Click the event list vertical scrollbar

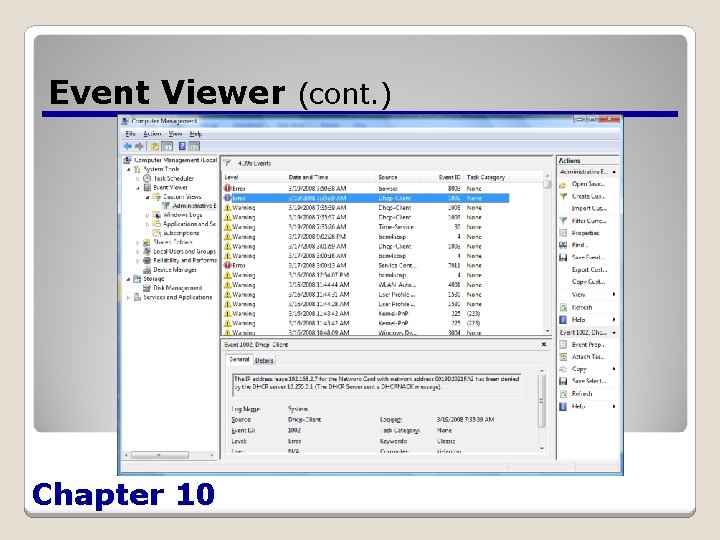point(547,253)
